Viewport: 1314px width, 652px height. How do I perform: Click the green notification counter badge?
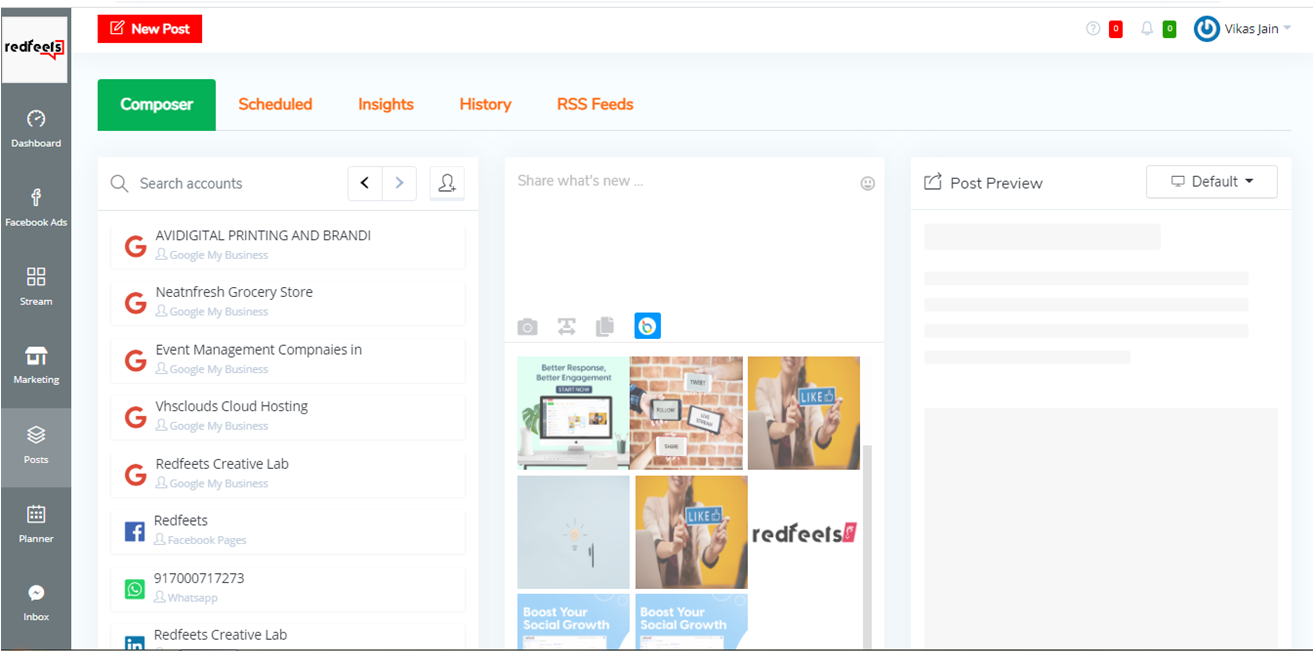[x=1169, y=29]
